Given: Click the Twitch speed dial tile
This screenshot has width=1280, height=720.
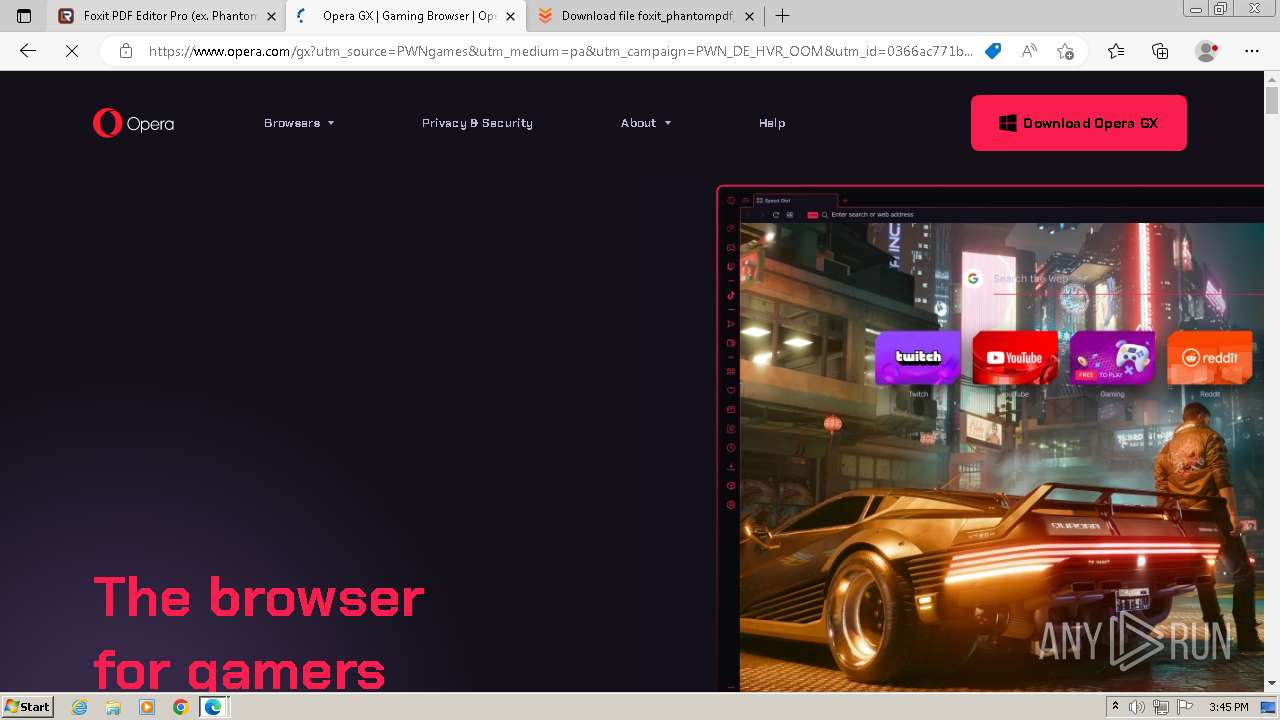Looking at the screenshot, I should [918, 358].
